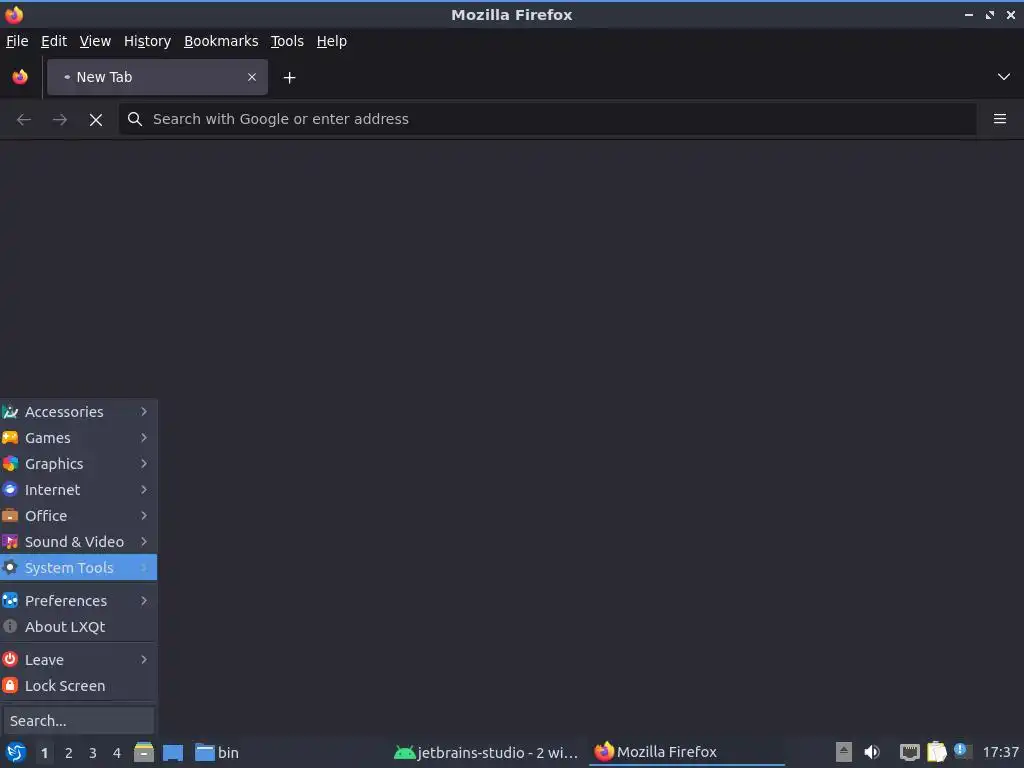Close the New Tab tab
Screen dimensions: 1024x768
(251, 77)
